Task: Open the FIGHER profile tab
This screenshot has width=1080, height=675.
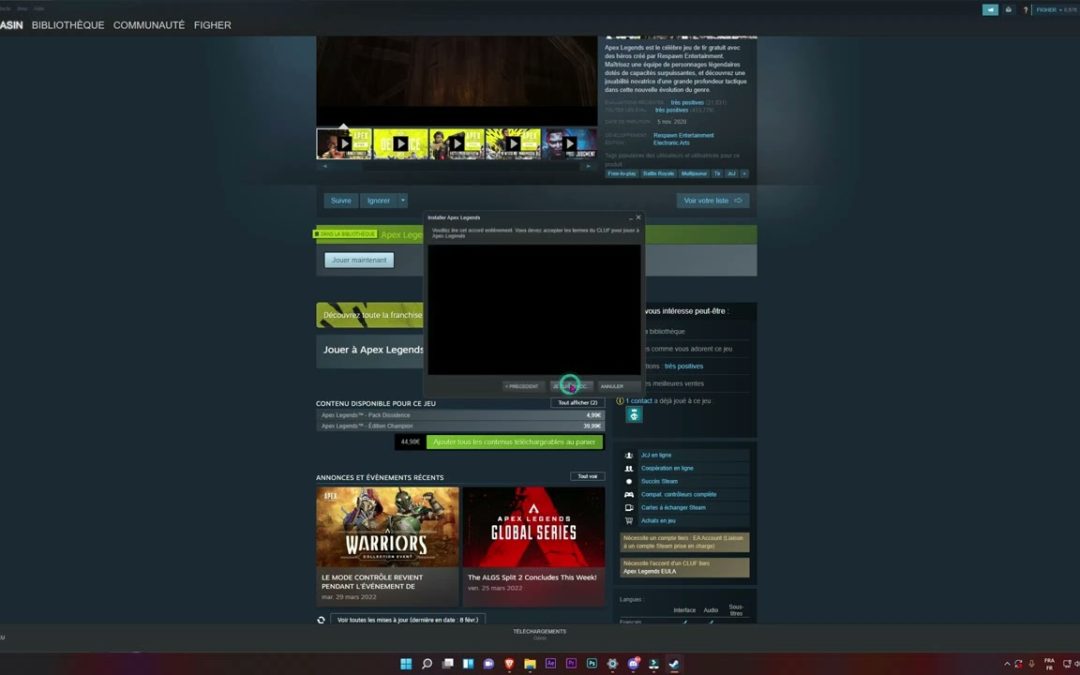Action: pos(212,25)
